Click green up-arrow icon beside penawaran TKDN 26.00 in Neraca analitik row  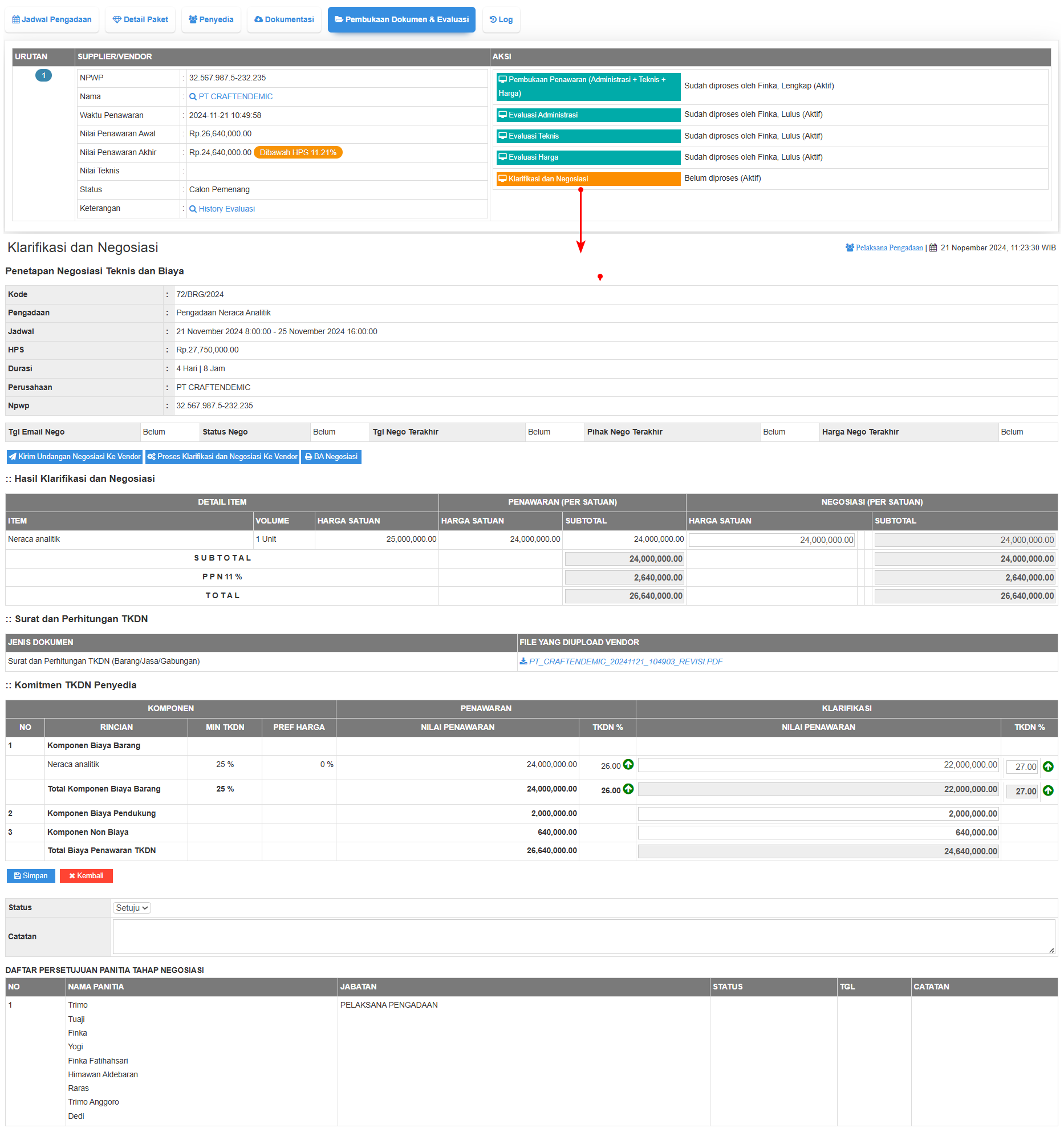tap(628, 764)
